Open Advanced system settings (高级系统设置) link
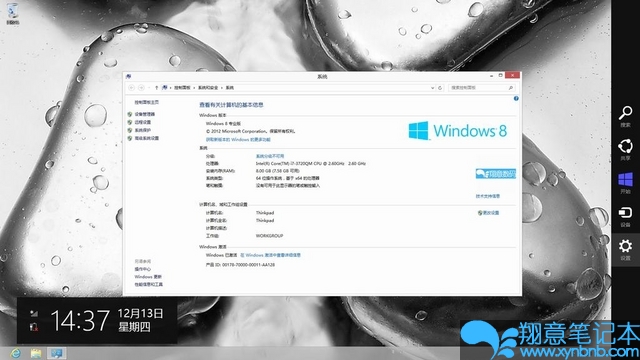Image resolution: width=640 pixels, height=360 pixels. tap(147, 138)
